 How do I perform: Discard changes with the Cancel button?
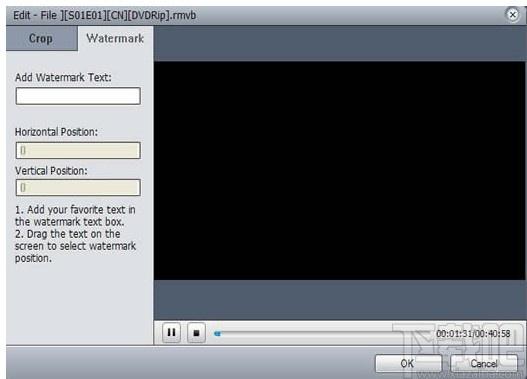point(484,363)
